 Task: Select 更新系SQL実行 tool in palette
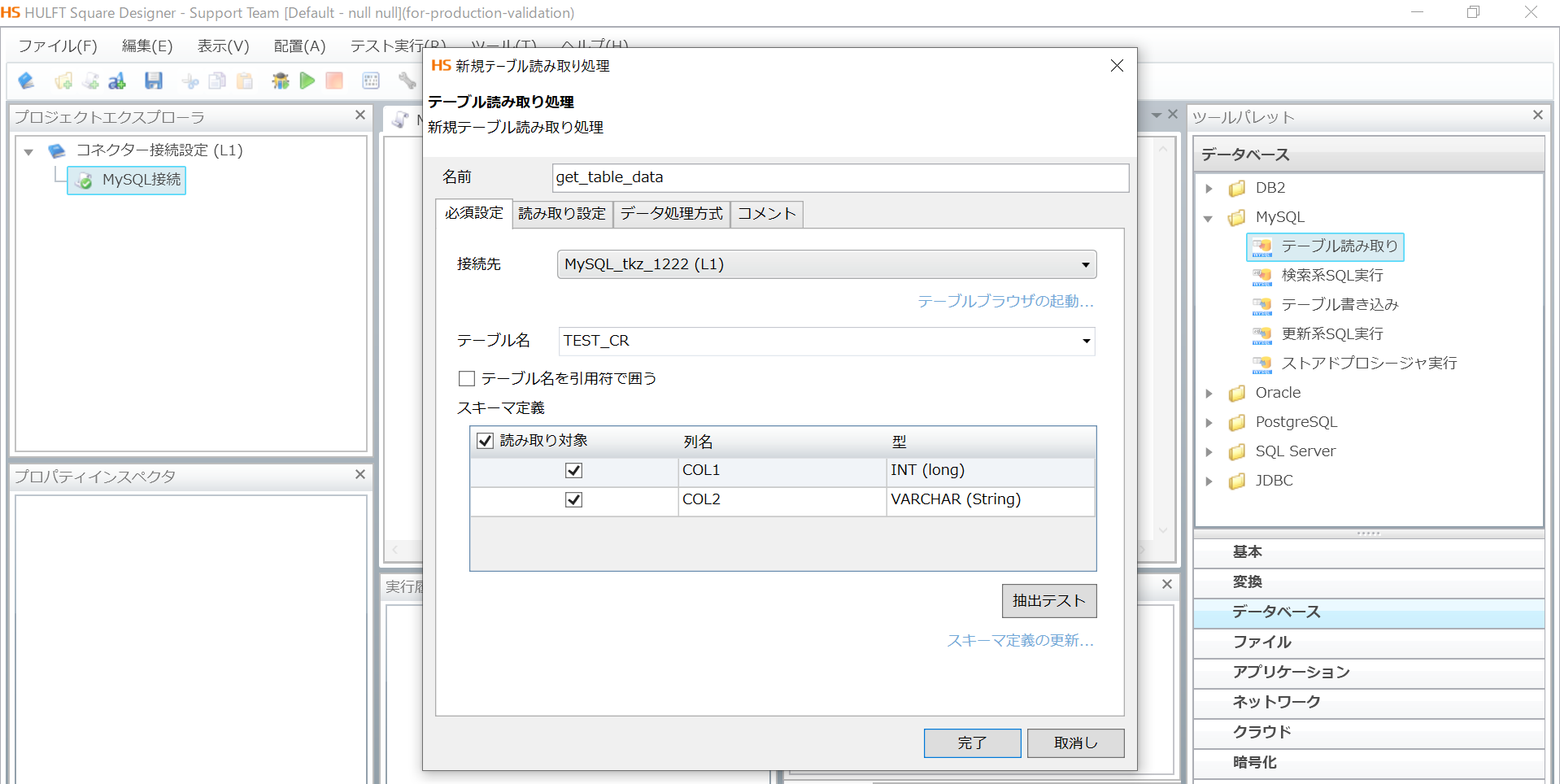(1318, 334)
